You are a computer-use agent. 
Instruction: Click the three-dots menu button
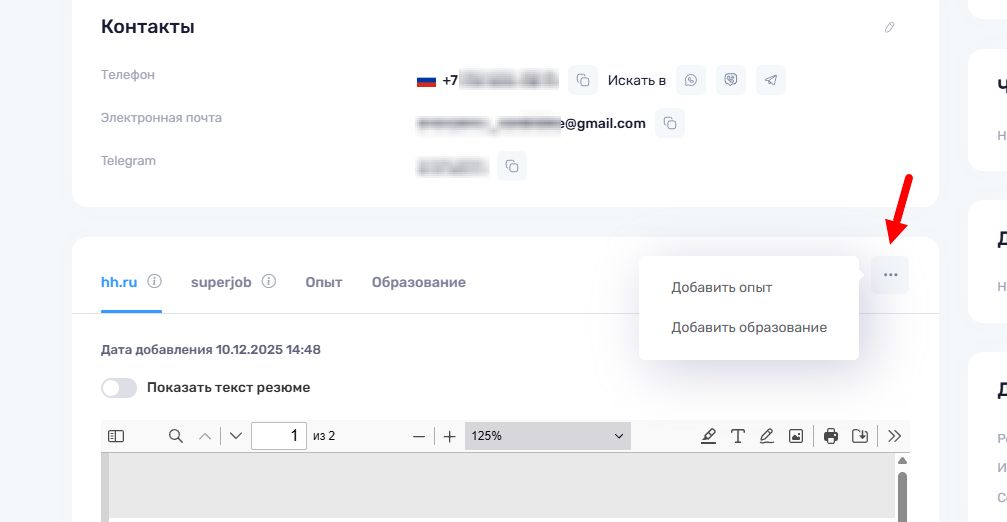890,275
